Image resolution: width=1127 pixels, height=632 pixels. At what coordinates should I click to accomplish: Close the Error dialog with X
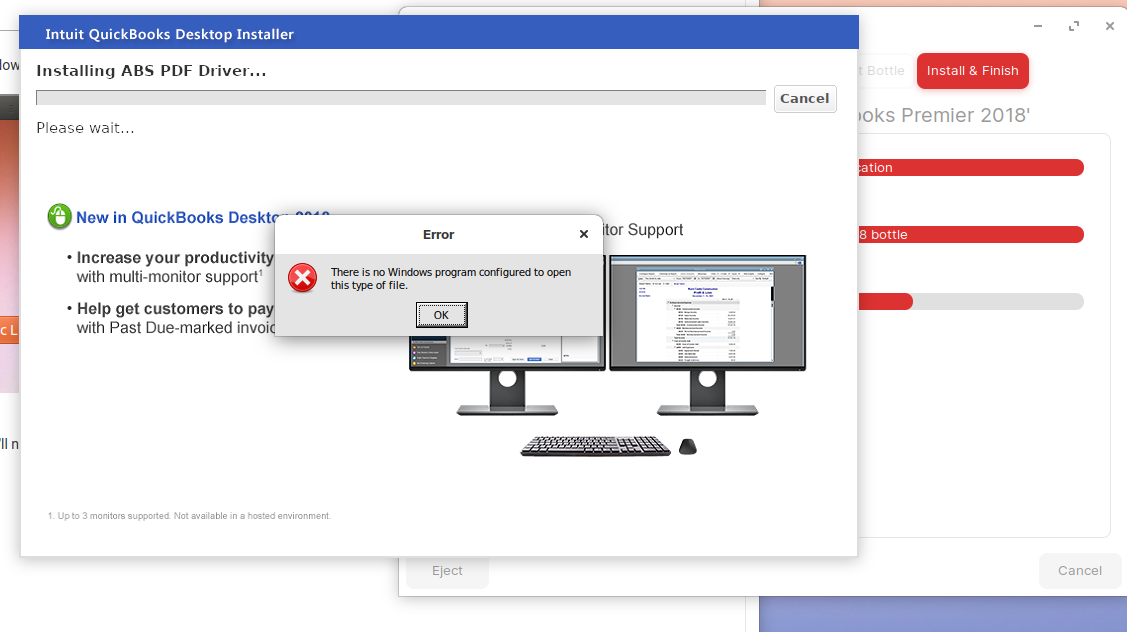click(x=584, y=234)
